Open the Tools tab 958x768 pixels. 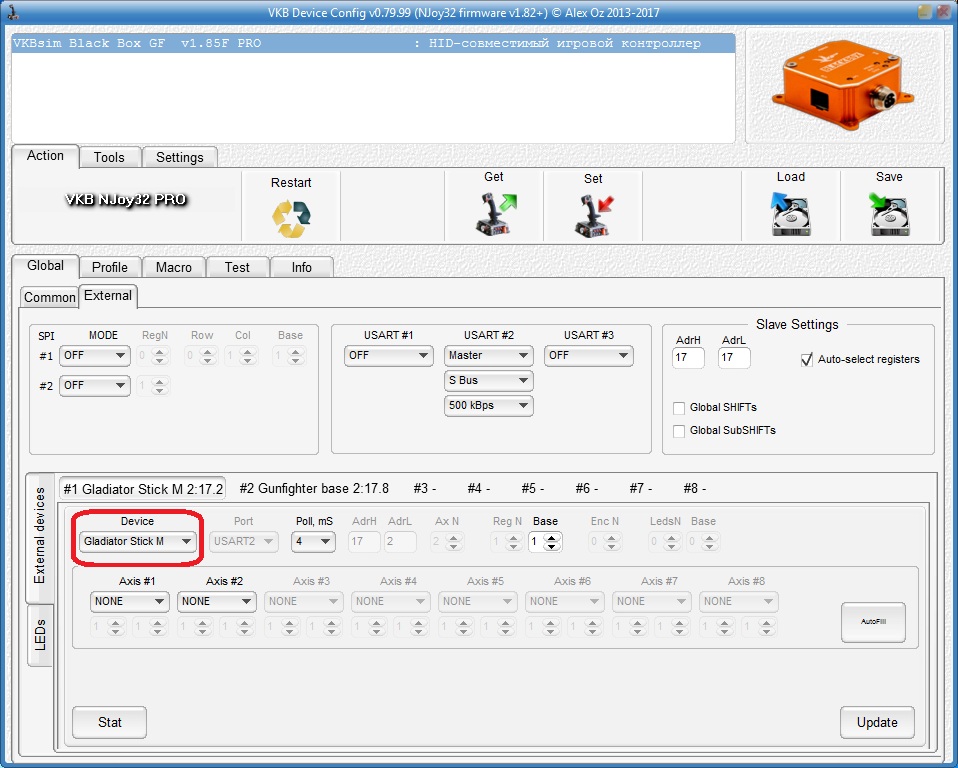pyautogui.click(x=109, y=157)
